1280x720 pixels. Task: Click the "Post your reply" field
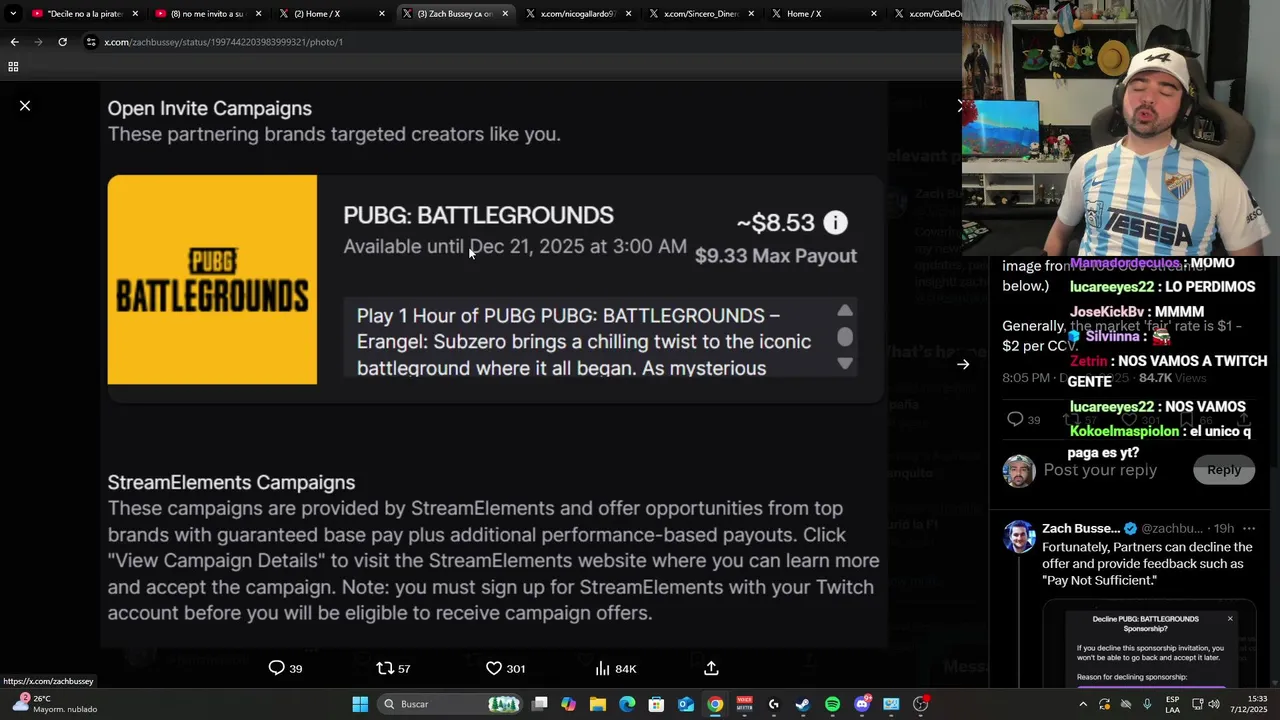[1100, 470]
